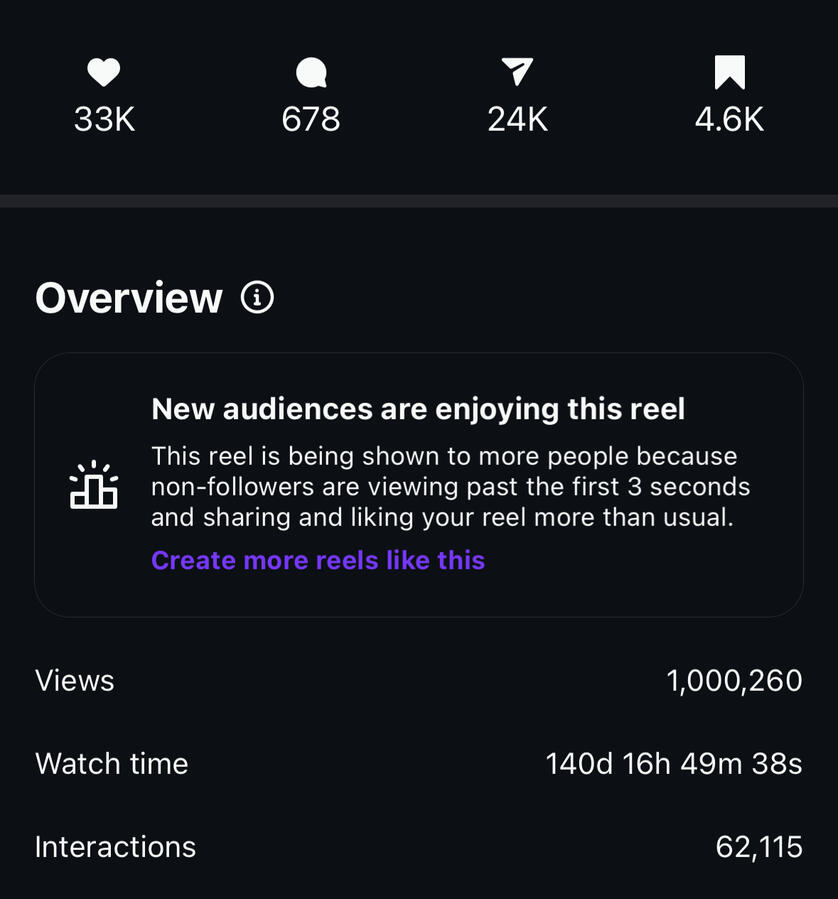This screenshot has width=838, height=899.
Task: Tap the 140d 16h 49m 38s value
Action: coord(674,764)
